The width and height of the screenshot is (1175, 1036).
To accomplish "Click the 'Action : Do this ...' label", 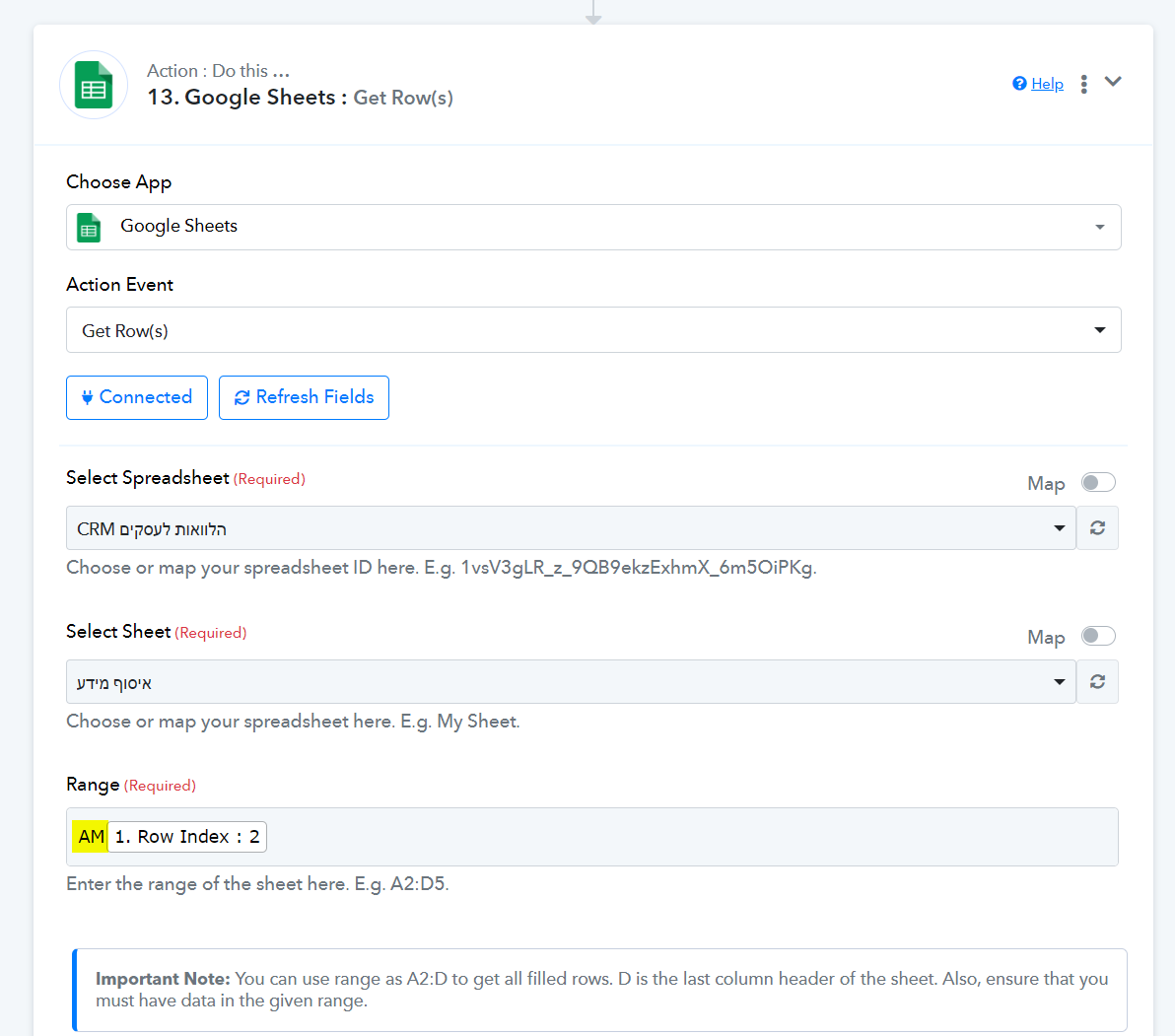I will pyautogui.click(x=218, y=70).
